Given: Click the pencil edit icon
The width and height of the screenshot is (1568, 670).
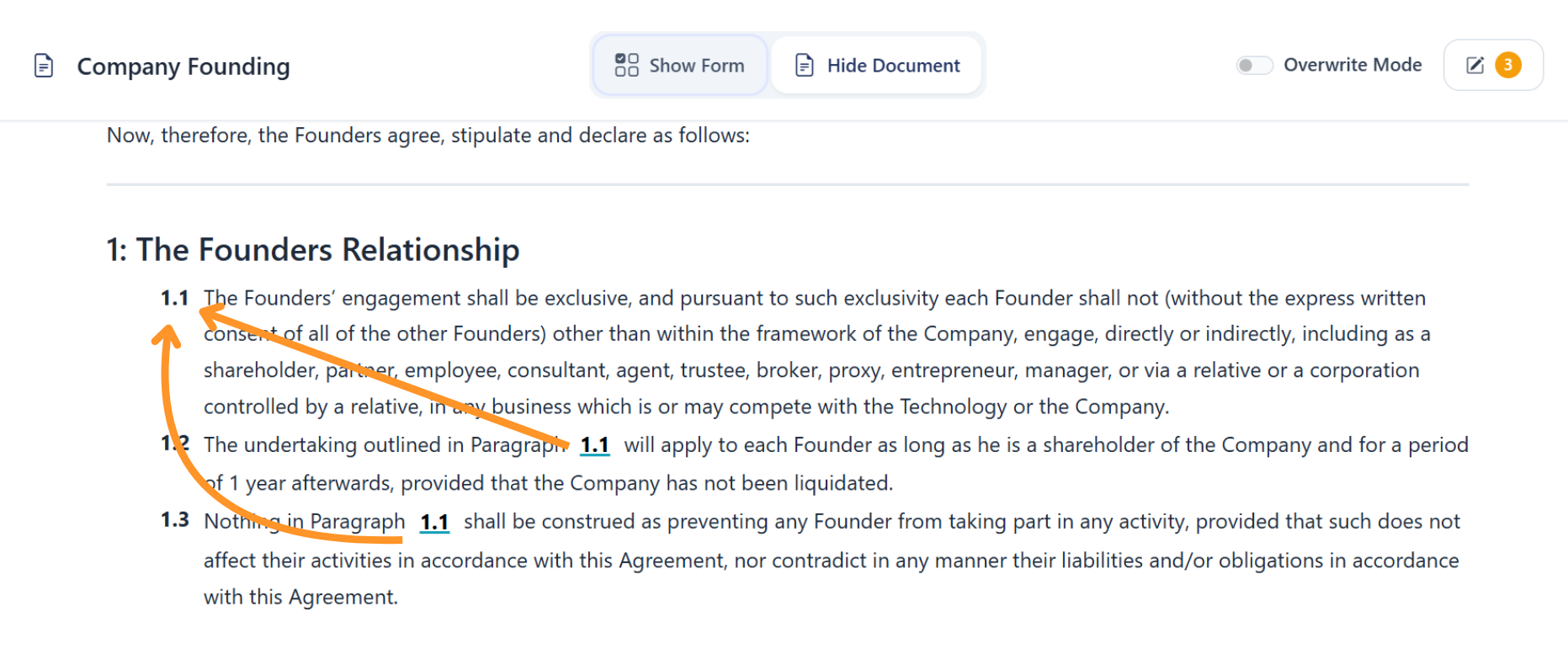Looking at the screenshot, I should coord(1475,65).
